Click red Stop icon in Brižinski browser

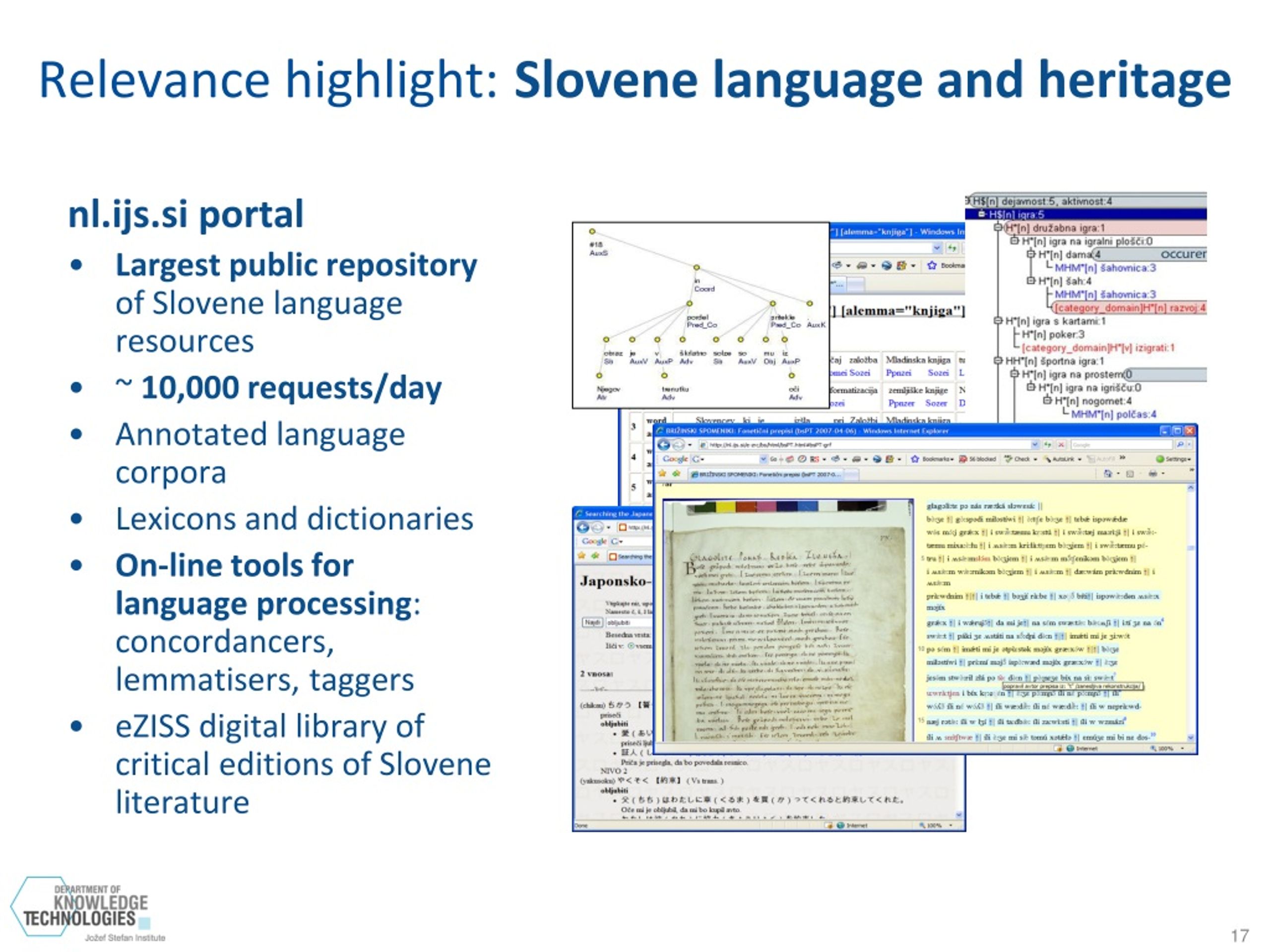[x=1062, y=445]
